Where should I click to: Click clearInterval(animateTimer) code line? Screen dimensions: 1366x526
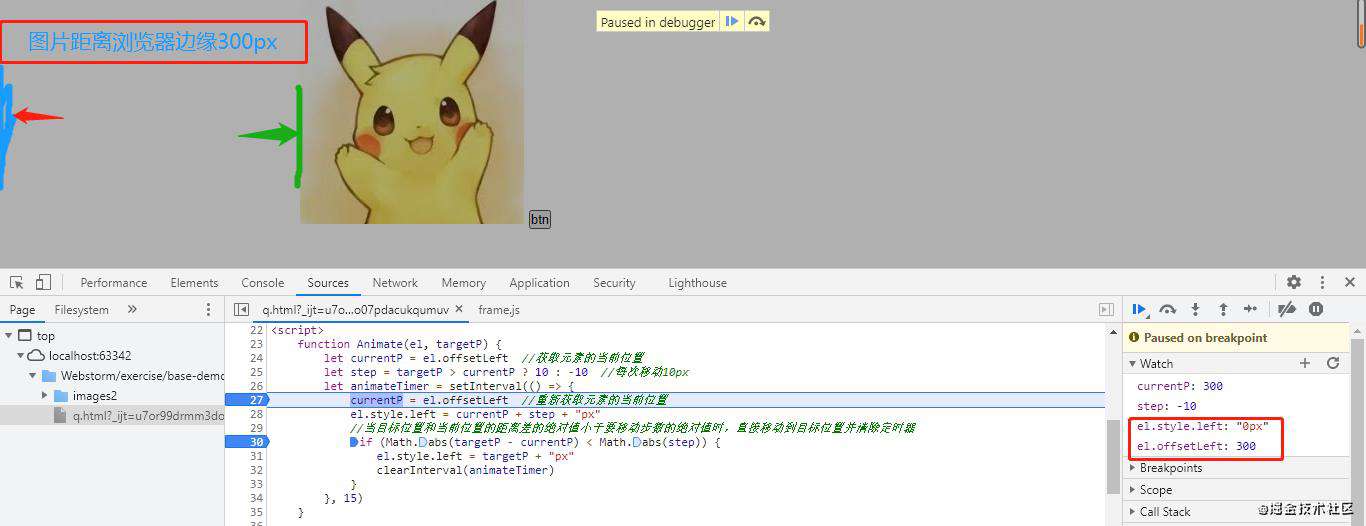tap(465, 470)
